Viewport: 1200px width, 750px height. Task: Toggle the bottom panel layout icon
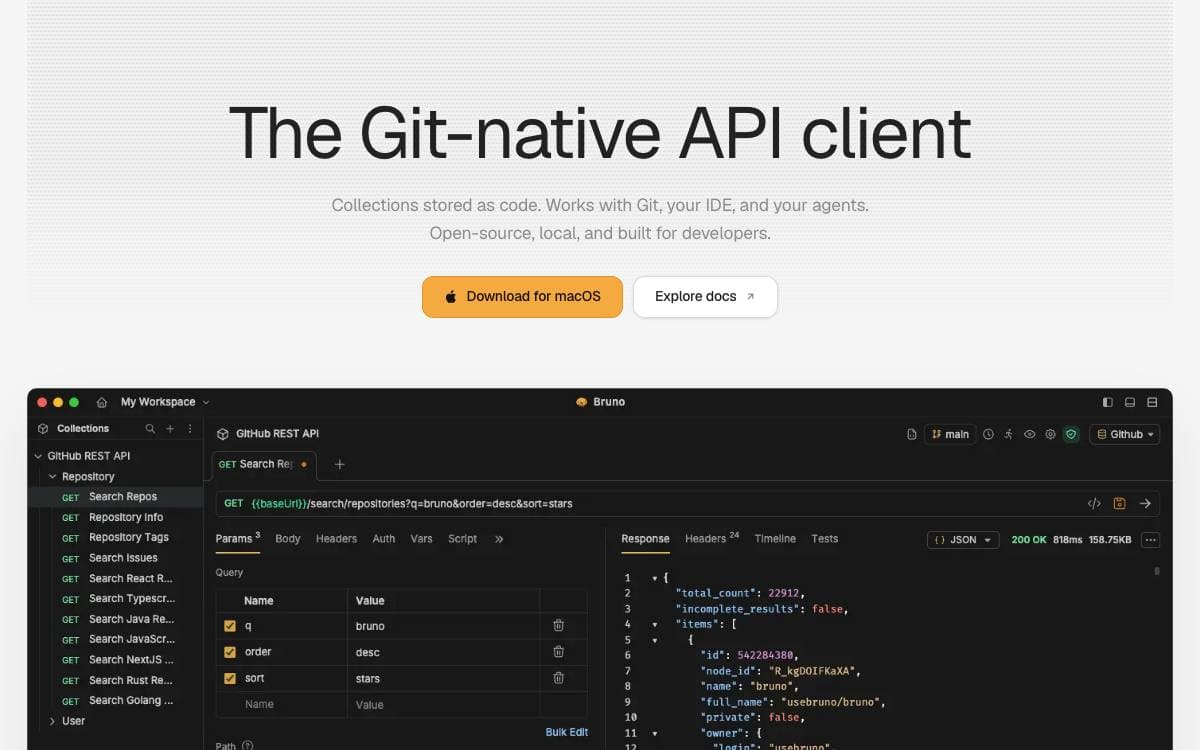tap(1130, 402)
